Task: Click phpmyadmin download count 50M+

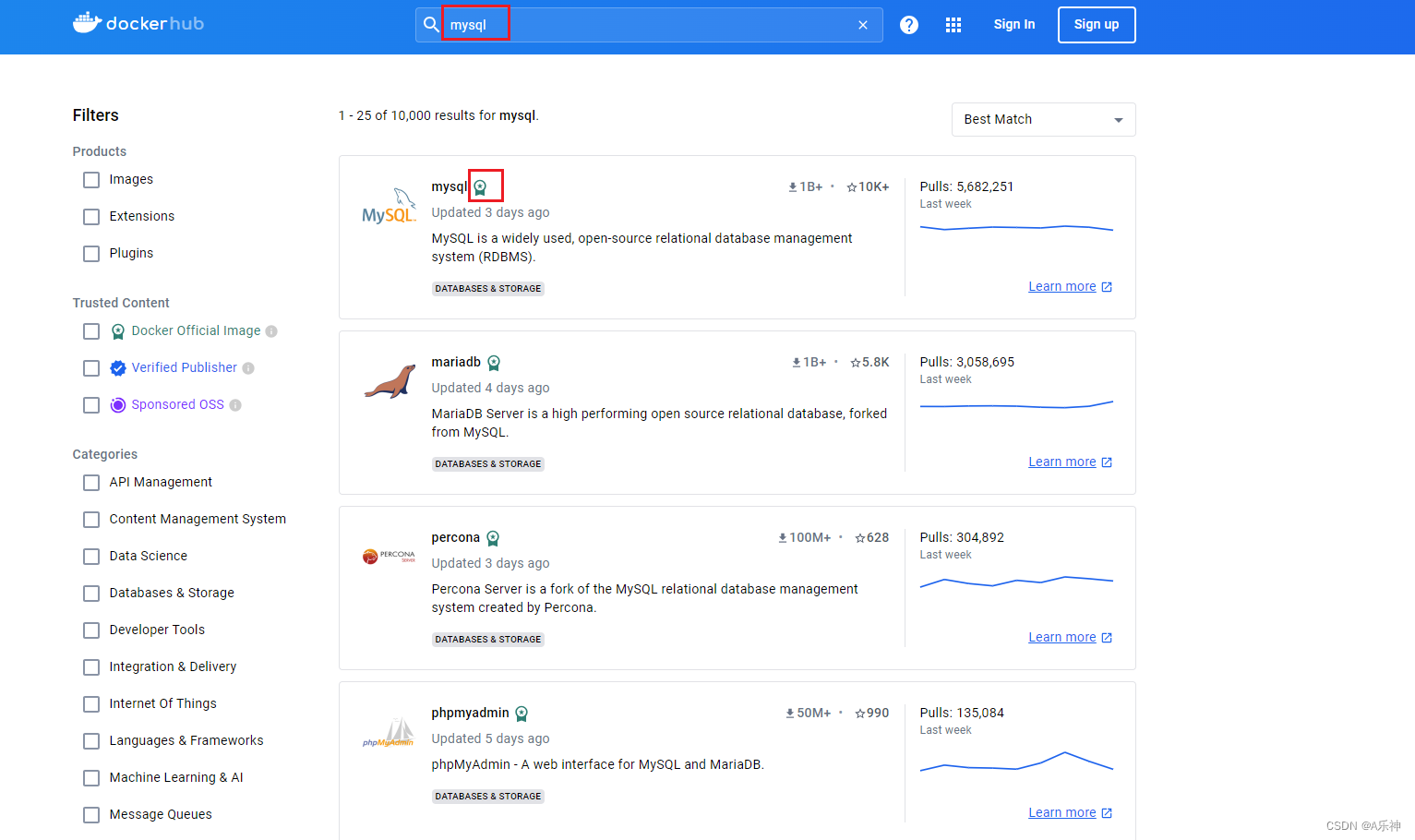Action: (808, 713)
